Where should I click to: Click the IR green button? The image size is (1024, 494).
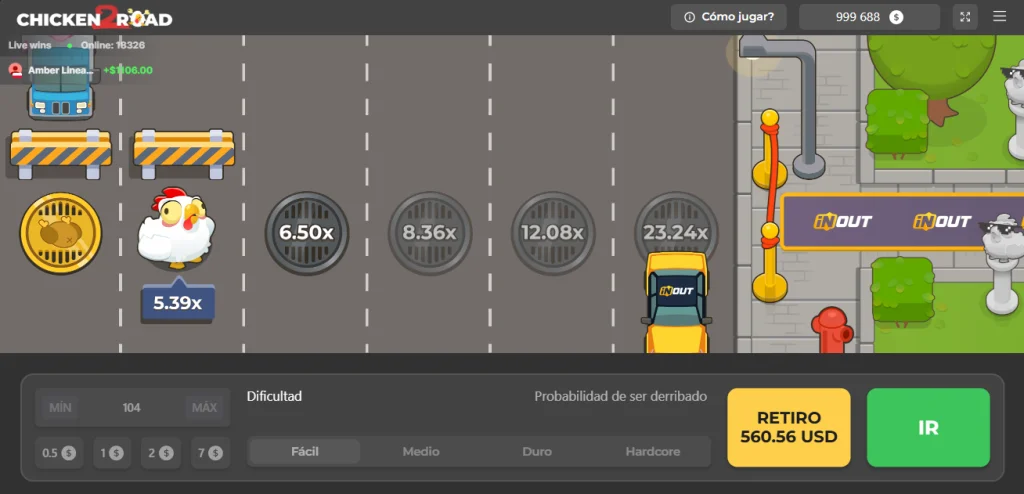pos(928,427)
